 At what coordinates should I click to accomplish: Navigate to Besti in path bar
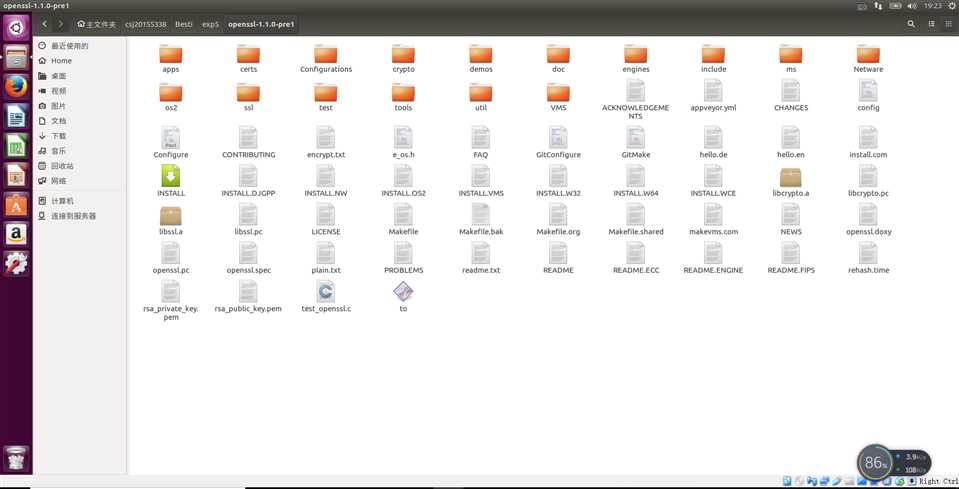tap(183, 24)
